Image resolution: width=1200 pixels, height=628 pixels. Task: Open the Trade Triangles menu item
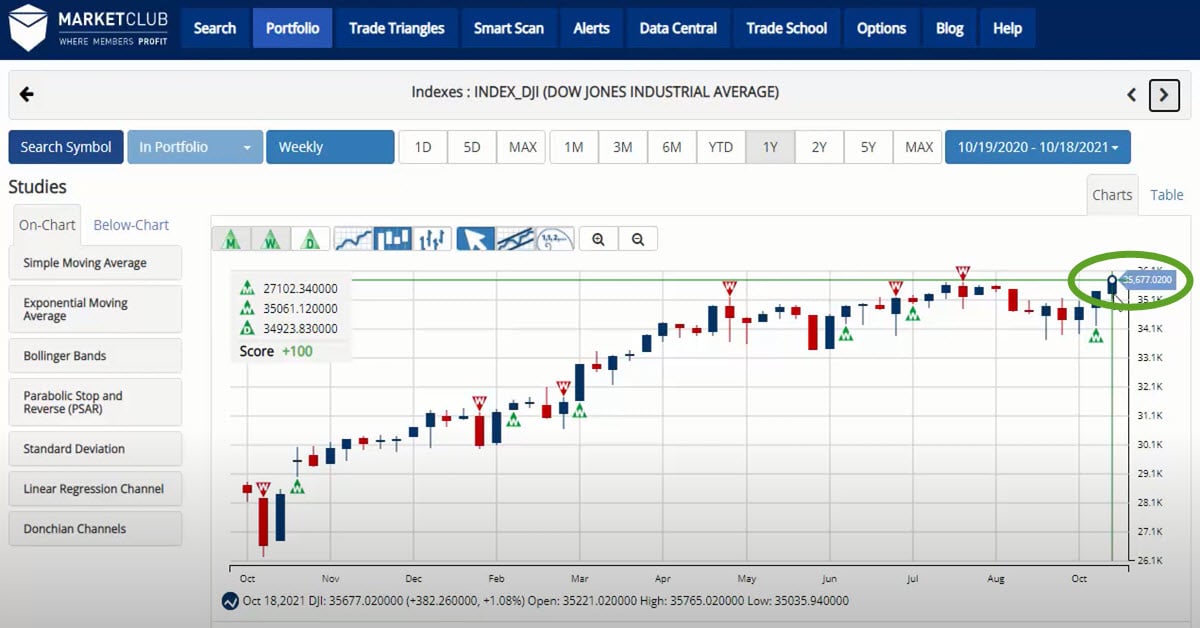click(x=396, y=28)
